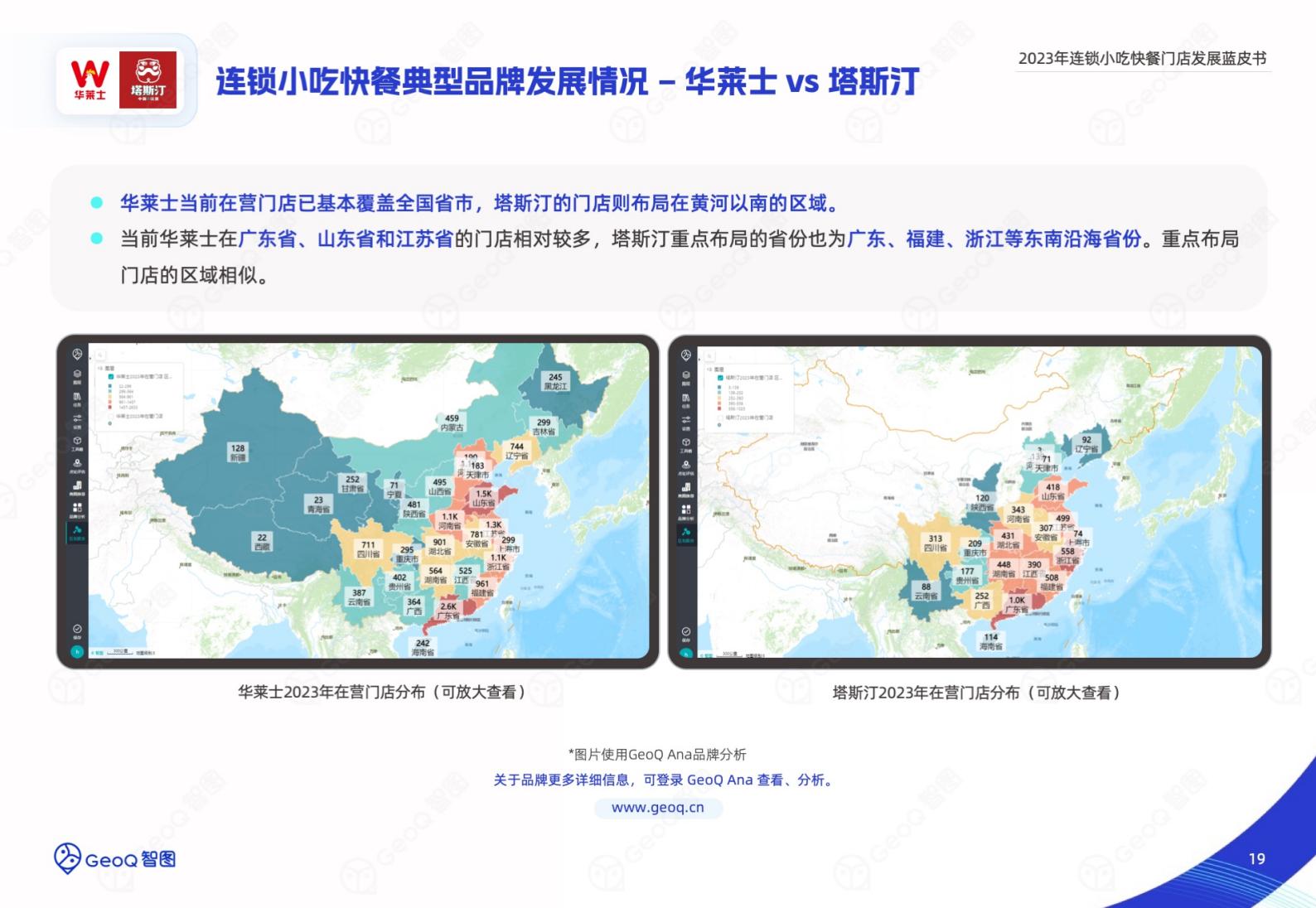Open bar chart portrait icon in Tastien sidebar
This screenshot has height=908, width=1316.
(686, 486)
